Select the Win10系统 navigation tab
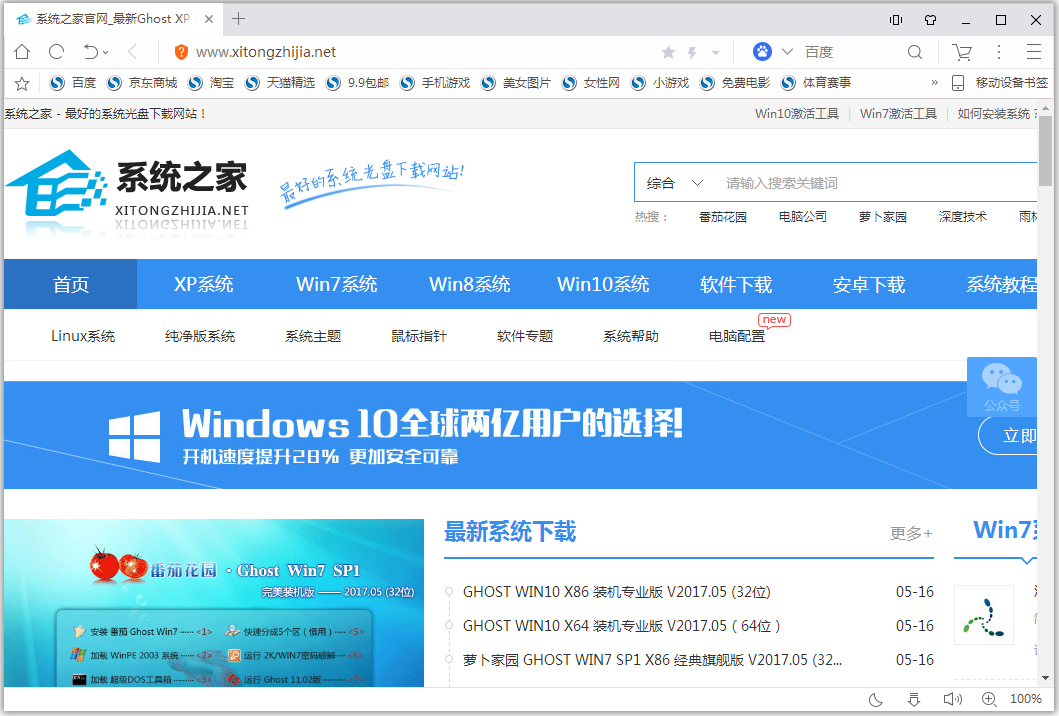 pos(603,284)
